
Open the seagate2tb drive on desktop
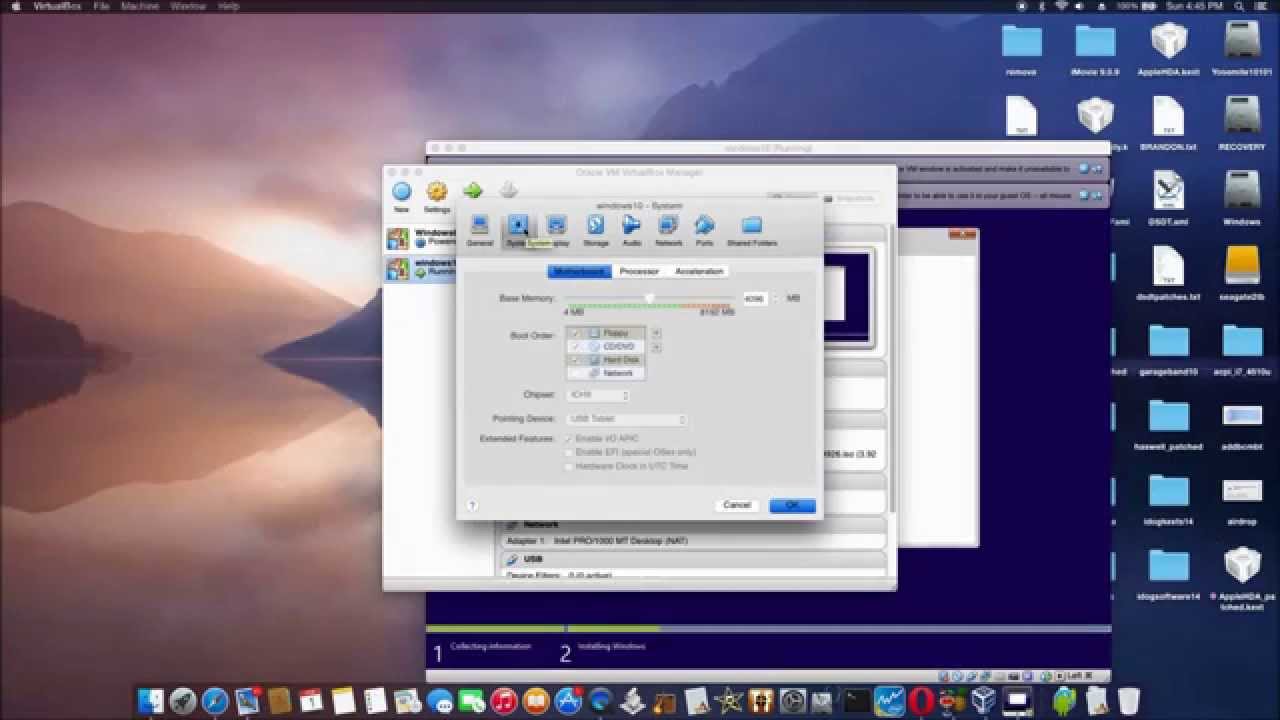tap(1242, 273)
